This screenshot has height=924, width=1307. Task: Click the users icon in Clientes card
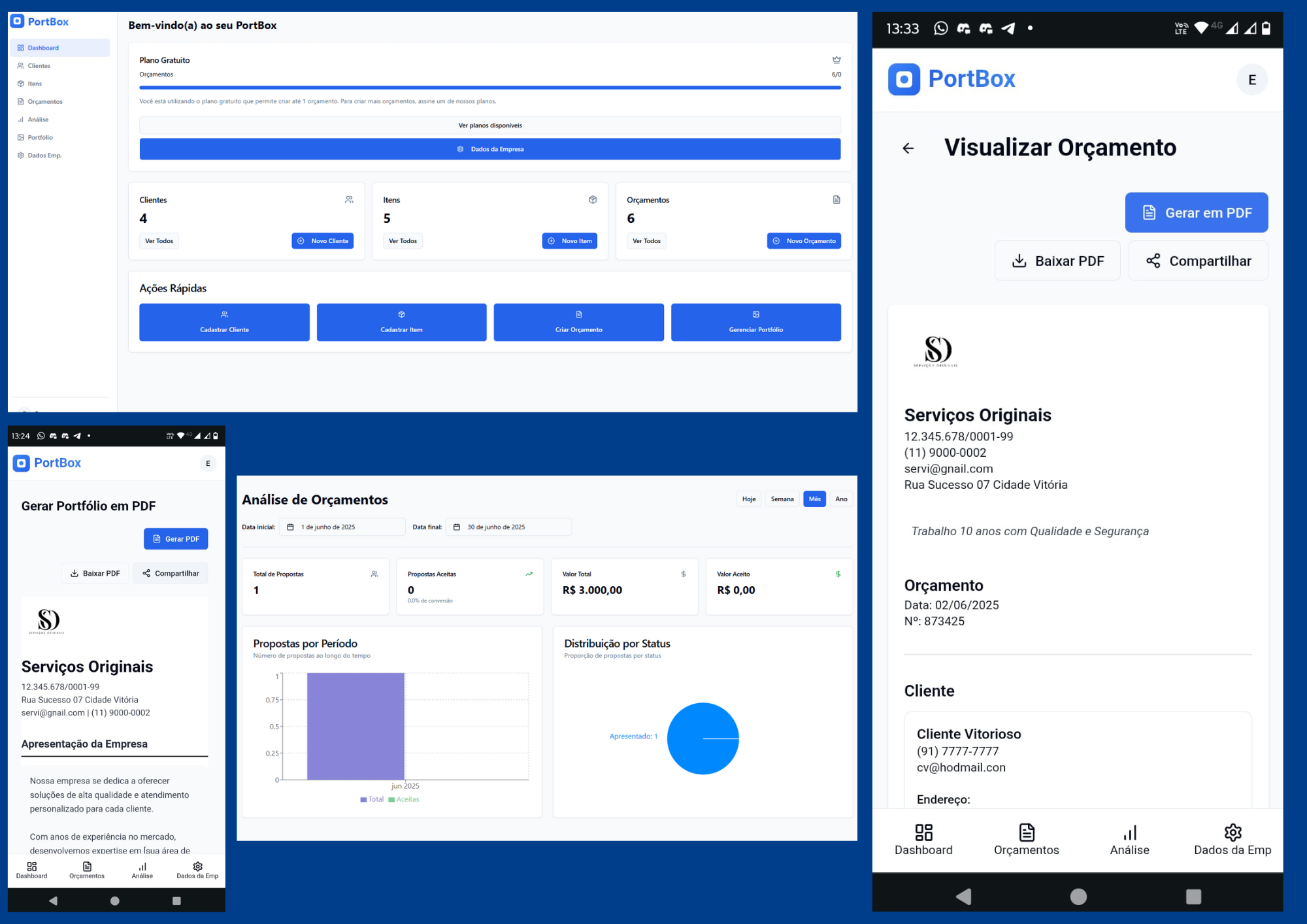click(x=349, y=200)
